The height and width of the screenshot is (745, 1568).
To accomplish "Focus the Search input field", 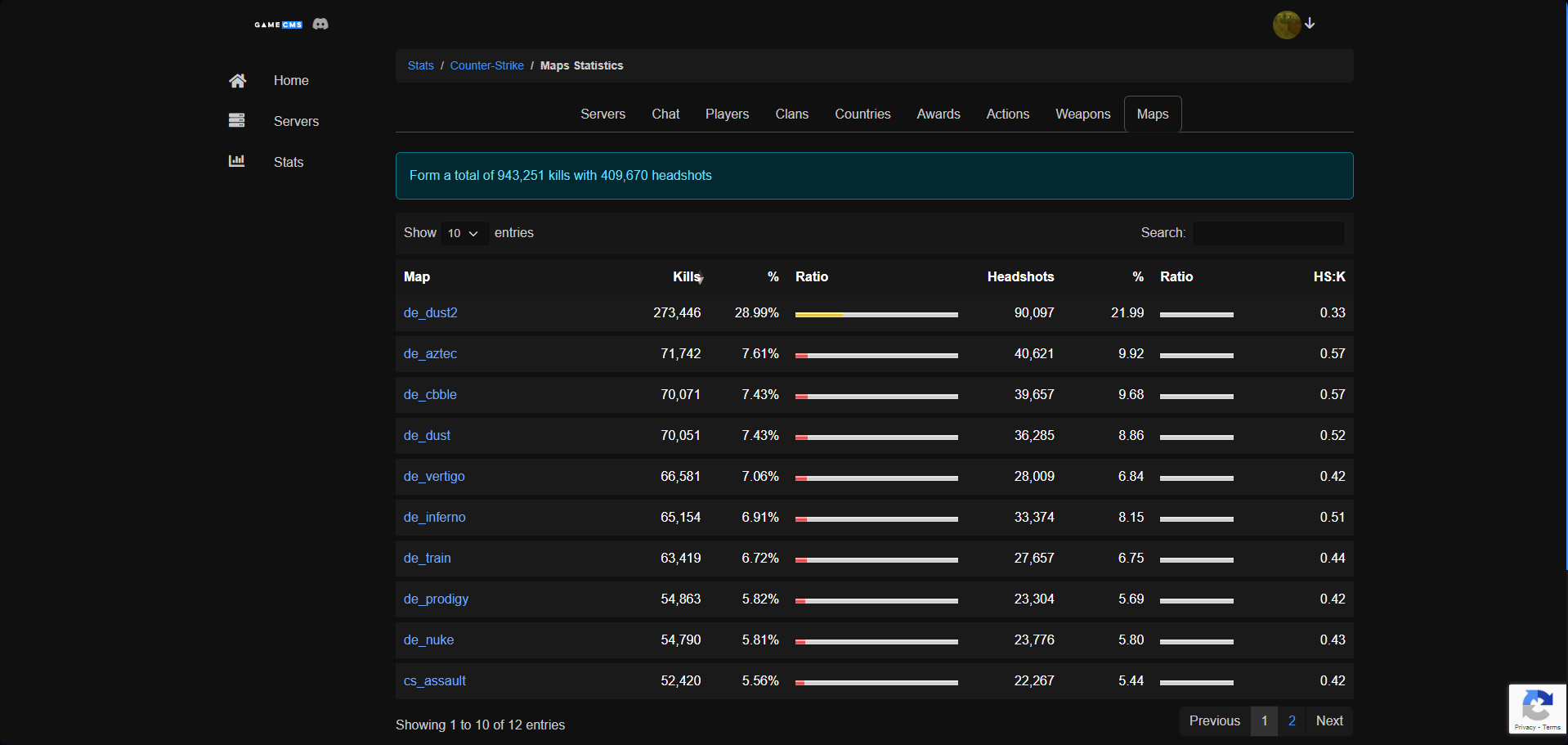I will (1268, 233).
